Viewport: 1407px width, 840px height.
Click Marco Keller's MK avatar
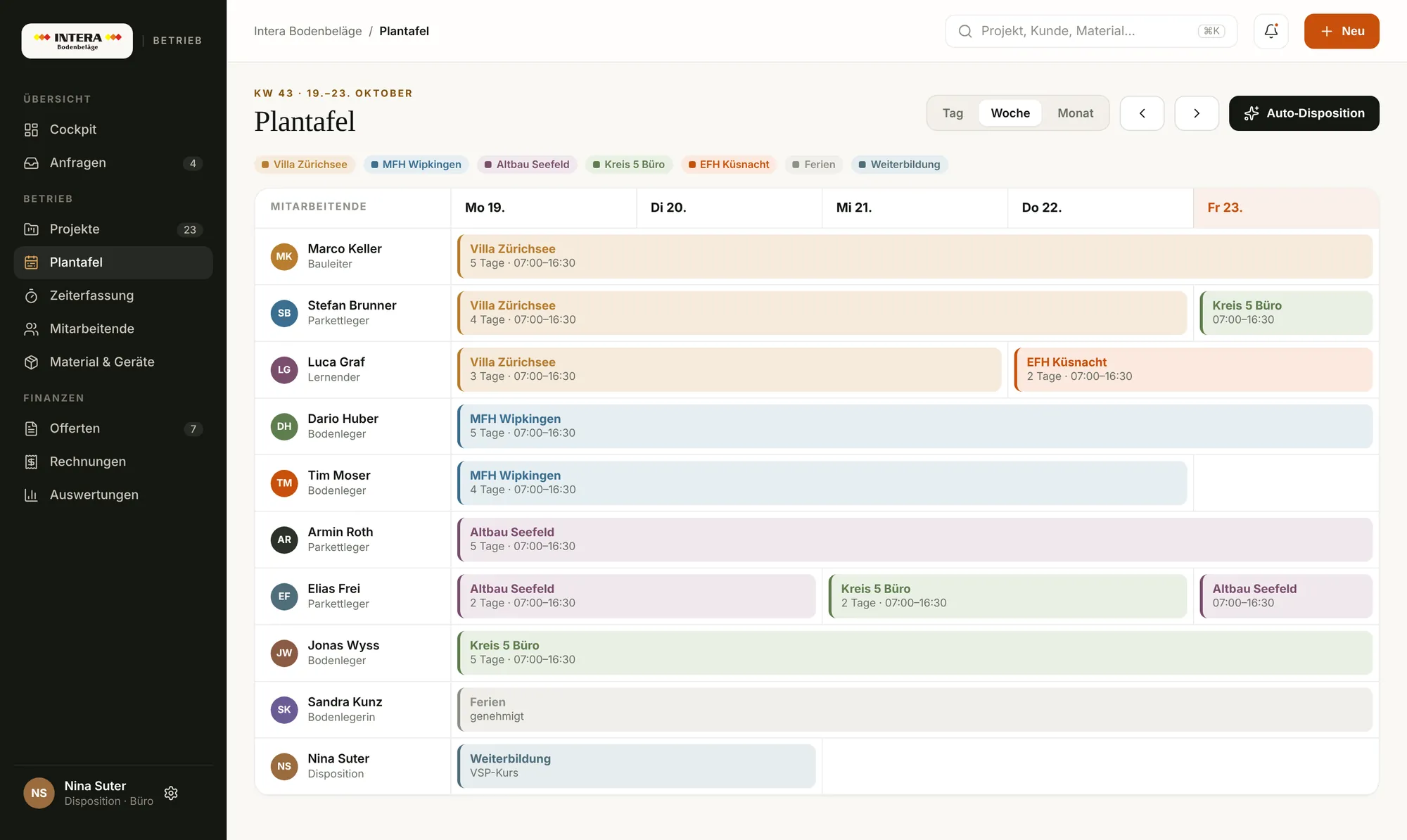click(x=284, y=256)
